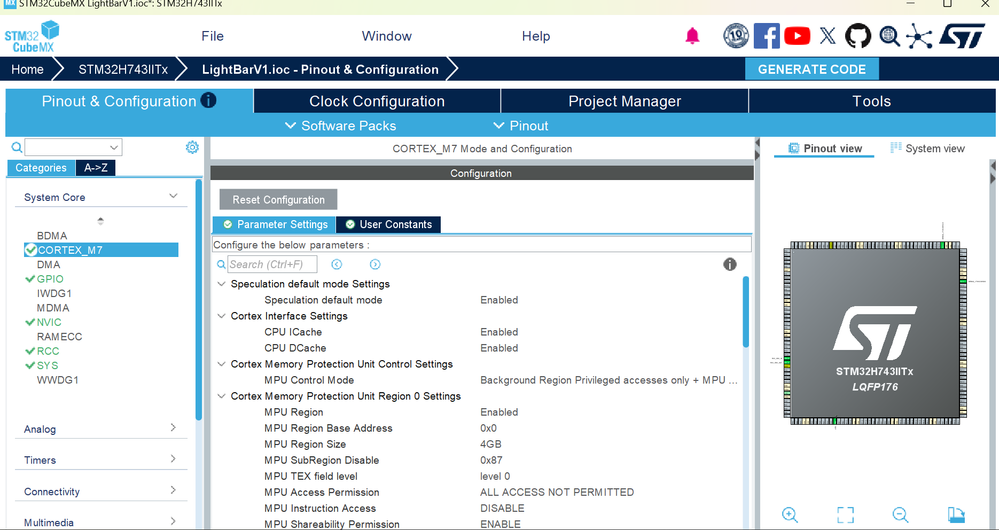
Task: Open the X social link icon
Action: [x=828, y=36]
